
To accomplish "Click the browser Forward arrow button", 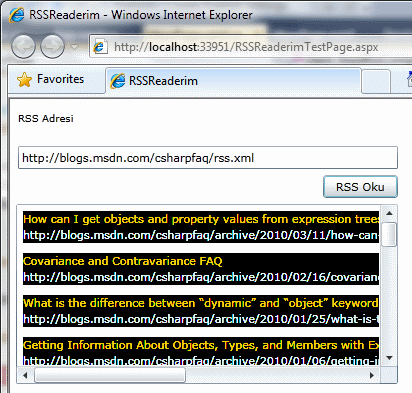I will click(52, 47).
